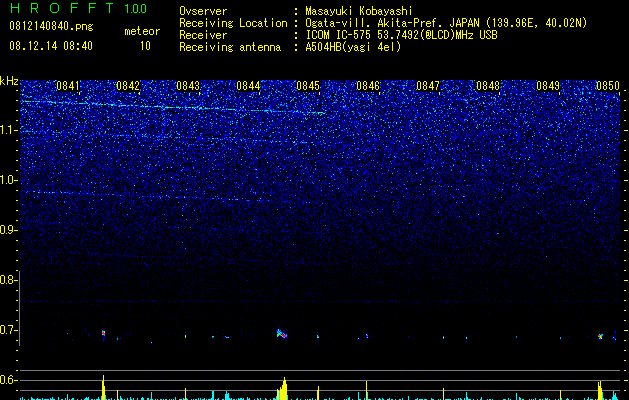Click the tall yellow power peak near 0841

coord(103,387)
